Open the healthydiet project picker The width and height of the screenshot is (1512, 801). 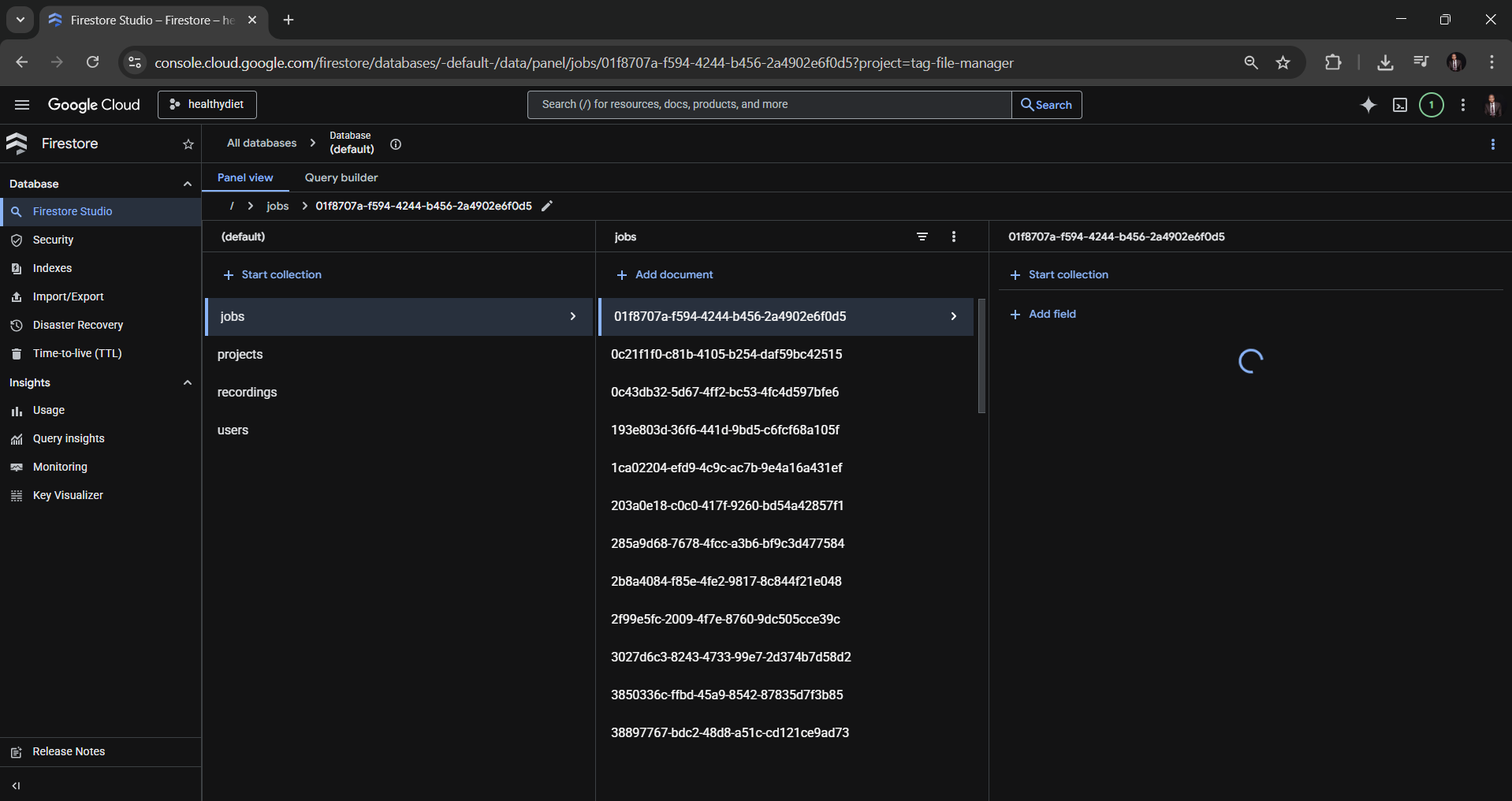pyautogui.click(x=207, y=105)
